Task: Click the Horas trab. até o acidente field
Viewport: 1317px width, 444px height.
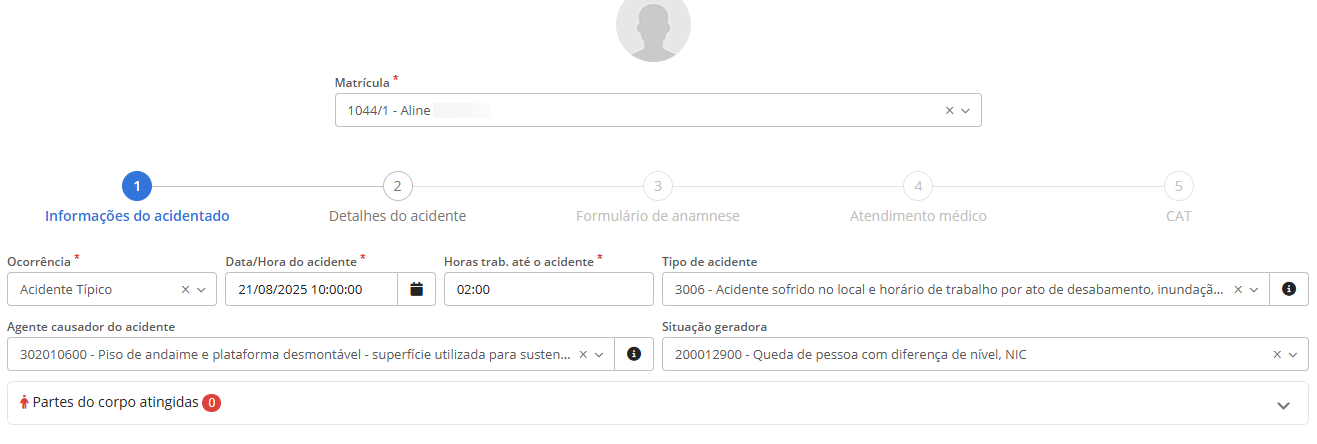Action: pyautogui.click(x=548, y=289)
